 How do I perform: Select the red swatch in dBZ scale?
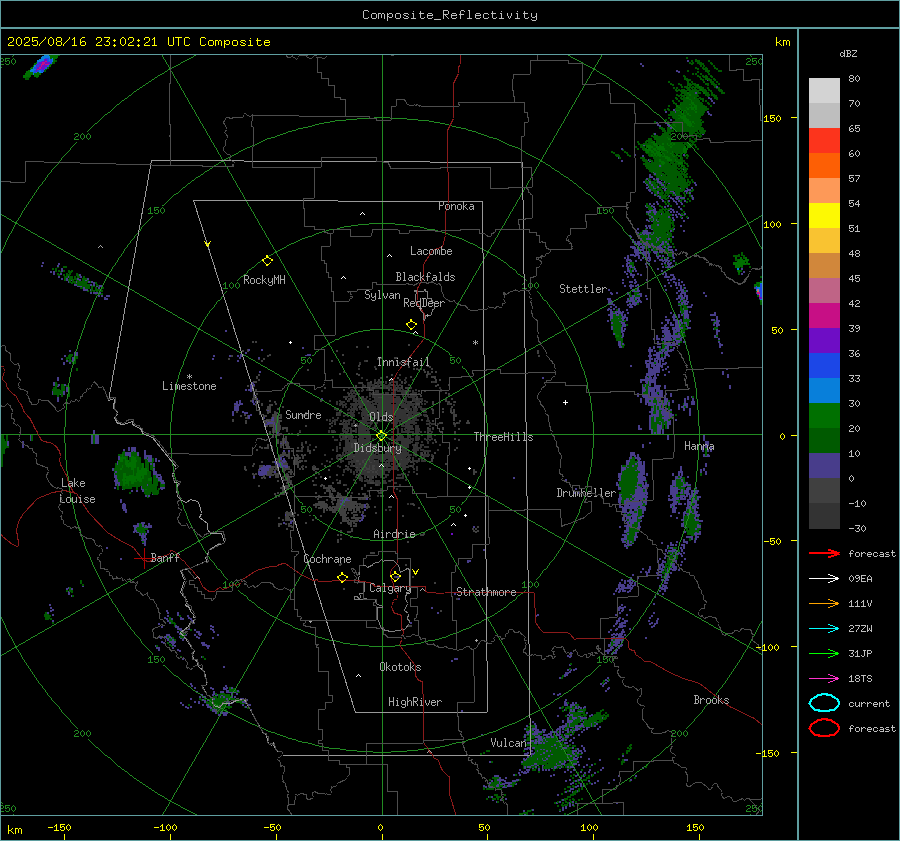click(824, 141)
